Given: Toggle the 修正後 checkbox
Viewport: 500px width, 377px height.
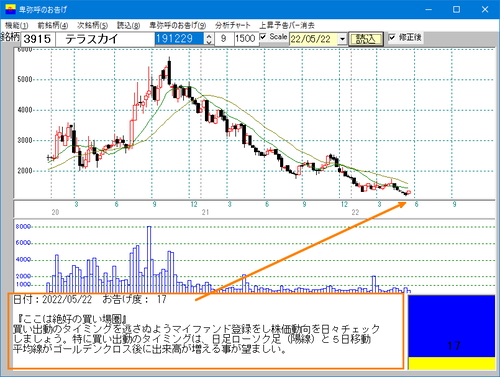Looking at the screenshot, I should coord(392,37).
